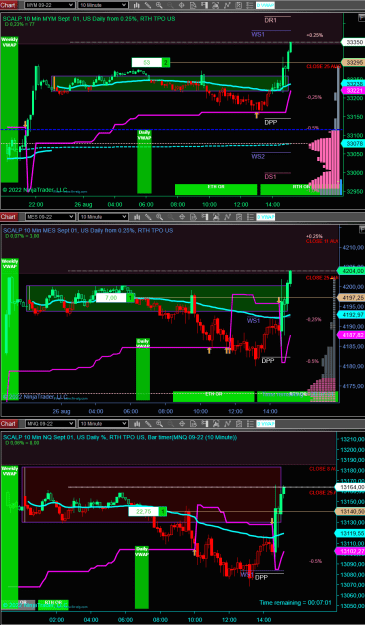Click the DR1 level label on MYM chart
This screenshot has width=365, height=625.
pyautogui.click(x=271, y=20)
